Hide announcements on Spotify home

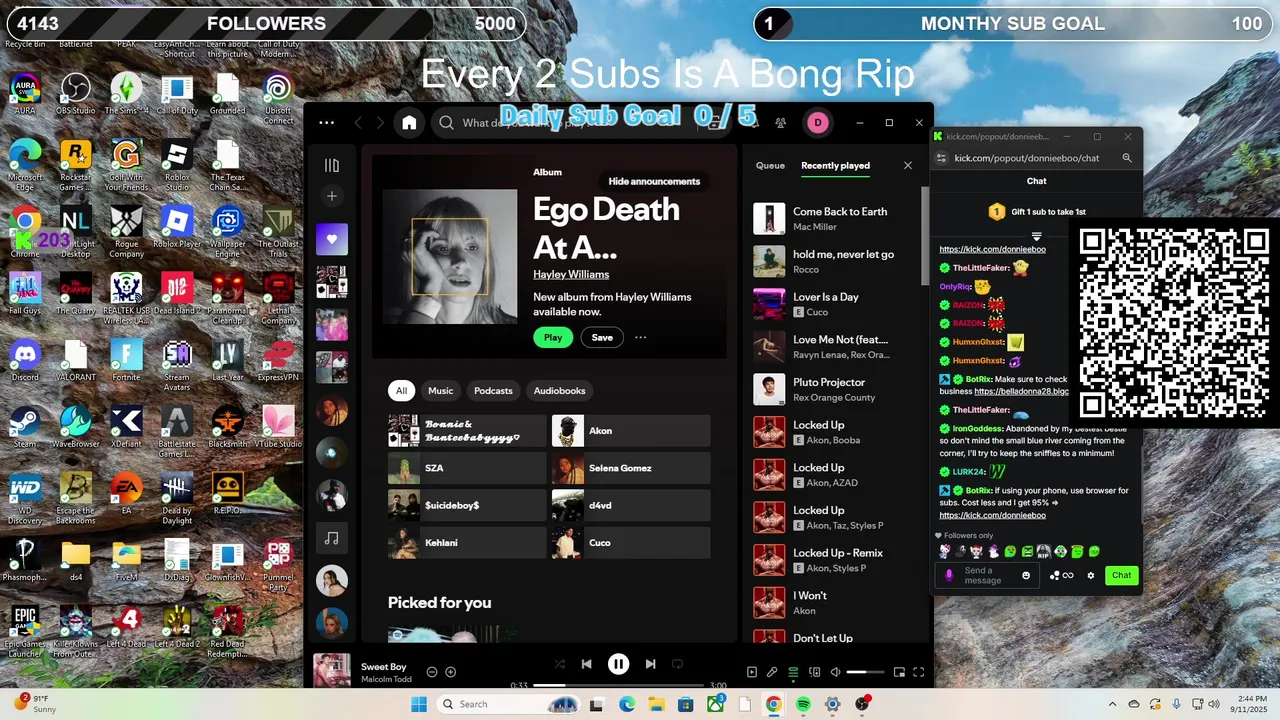654,181
